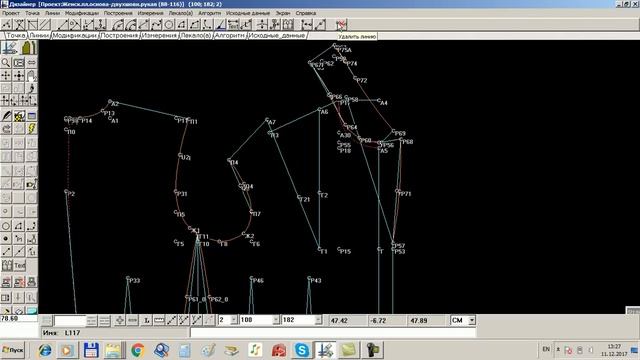Viewport: 640px width, 360px height.
Task: Click the 78.60 value field at bottom left
Action: (x=19, y=318)
